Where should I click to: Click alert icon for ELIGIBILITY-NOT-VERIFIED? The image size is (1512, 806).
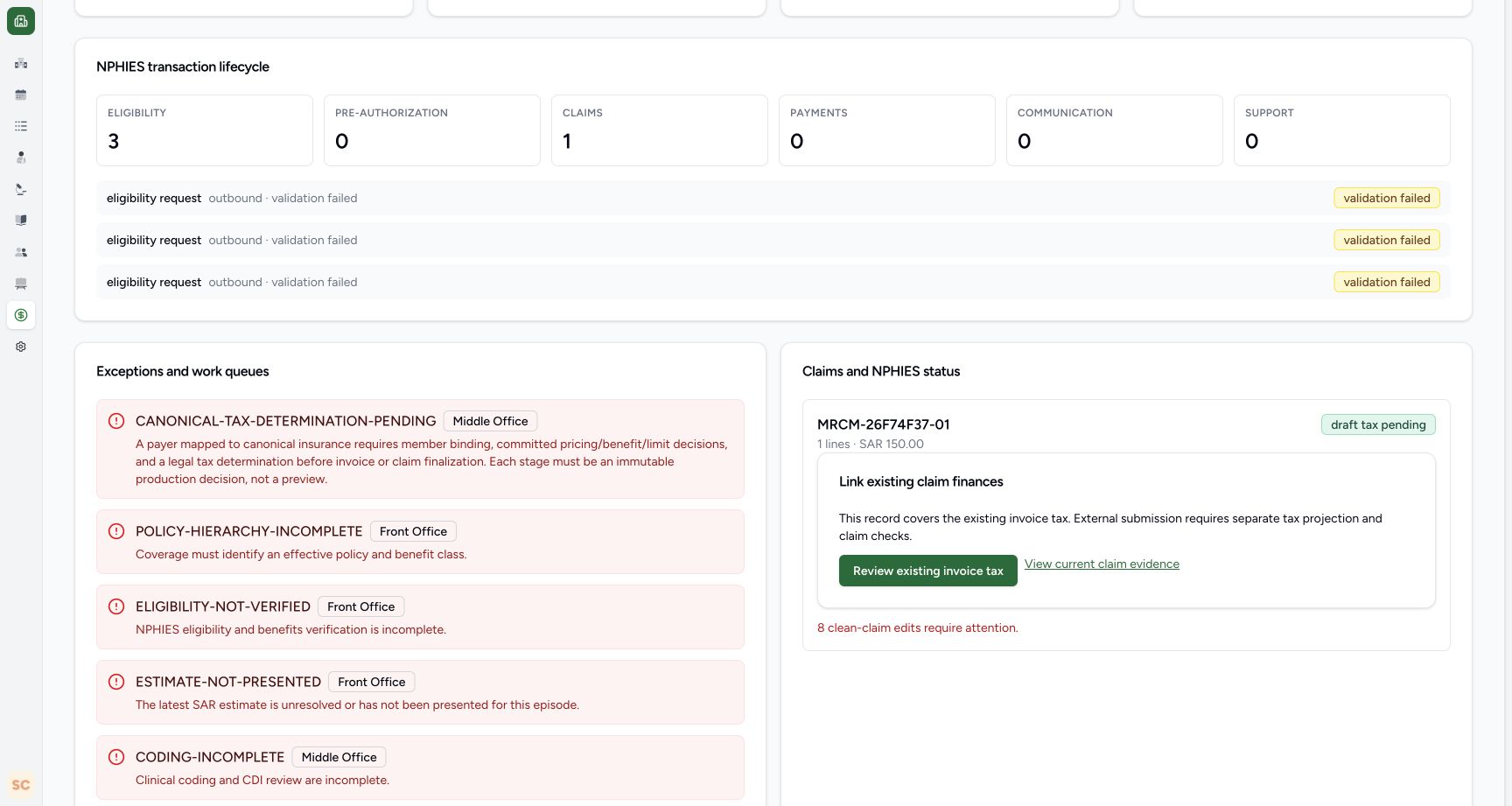pyautogui.click(x=116, y=606)
